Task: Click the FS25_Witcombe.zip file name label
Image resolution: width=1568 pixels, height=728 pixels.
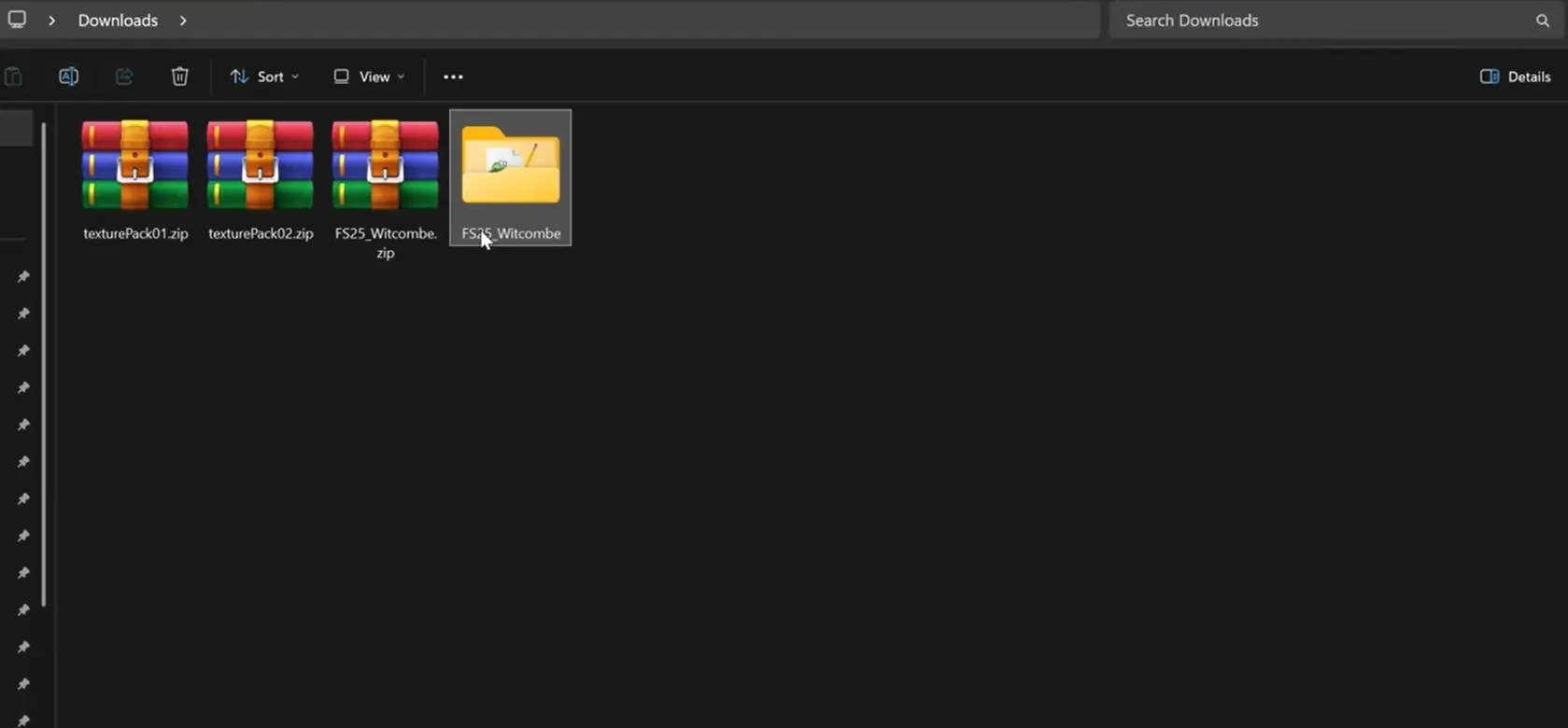Action: 386,243
